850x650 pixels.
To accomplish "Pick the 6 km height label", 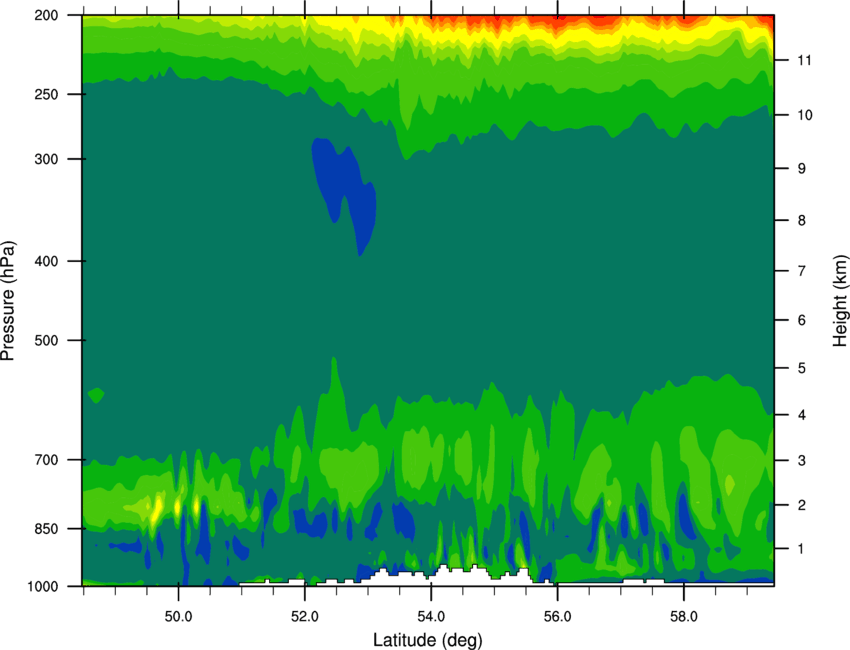I will point(802,320).
